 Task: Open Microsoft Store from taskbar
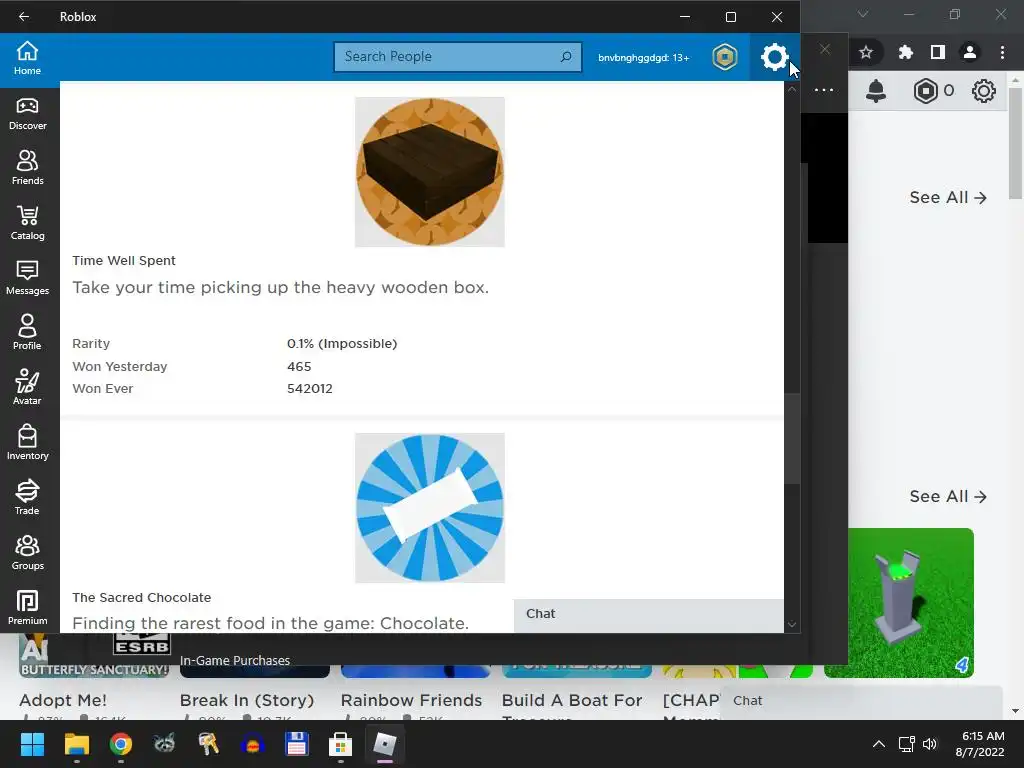(x=340, y=744)
